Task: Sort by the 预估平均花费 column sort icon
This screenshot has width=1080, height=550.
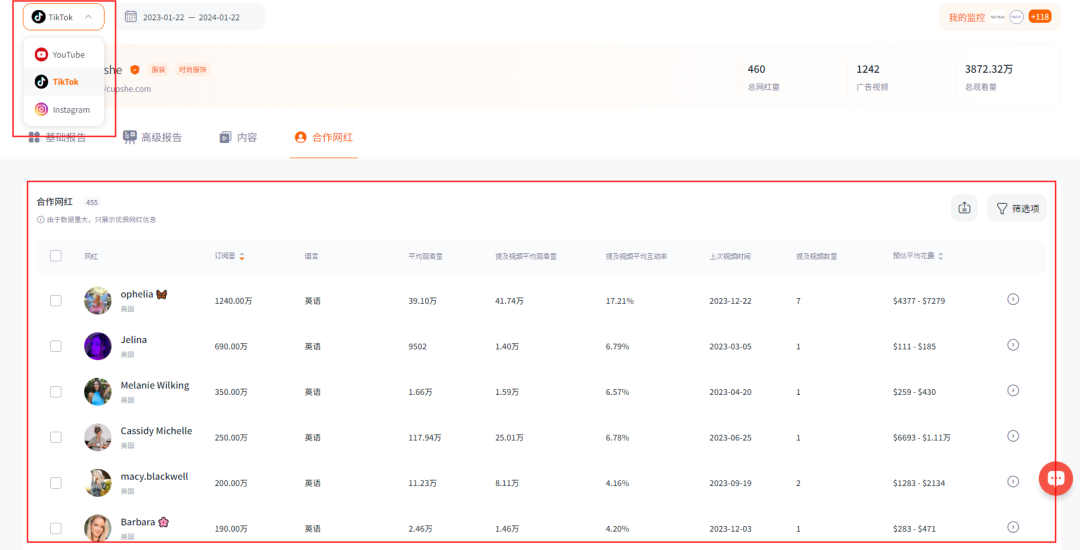Action: [x=940, y=257]
